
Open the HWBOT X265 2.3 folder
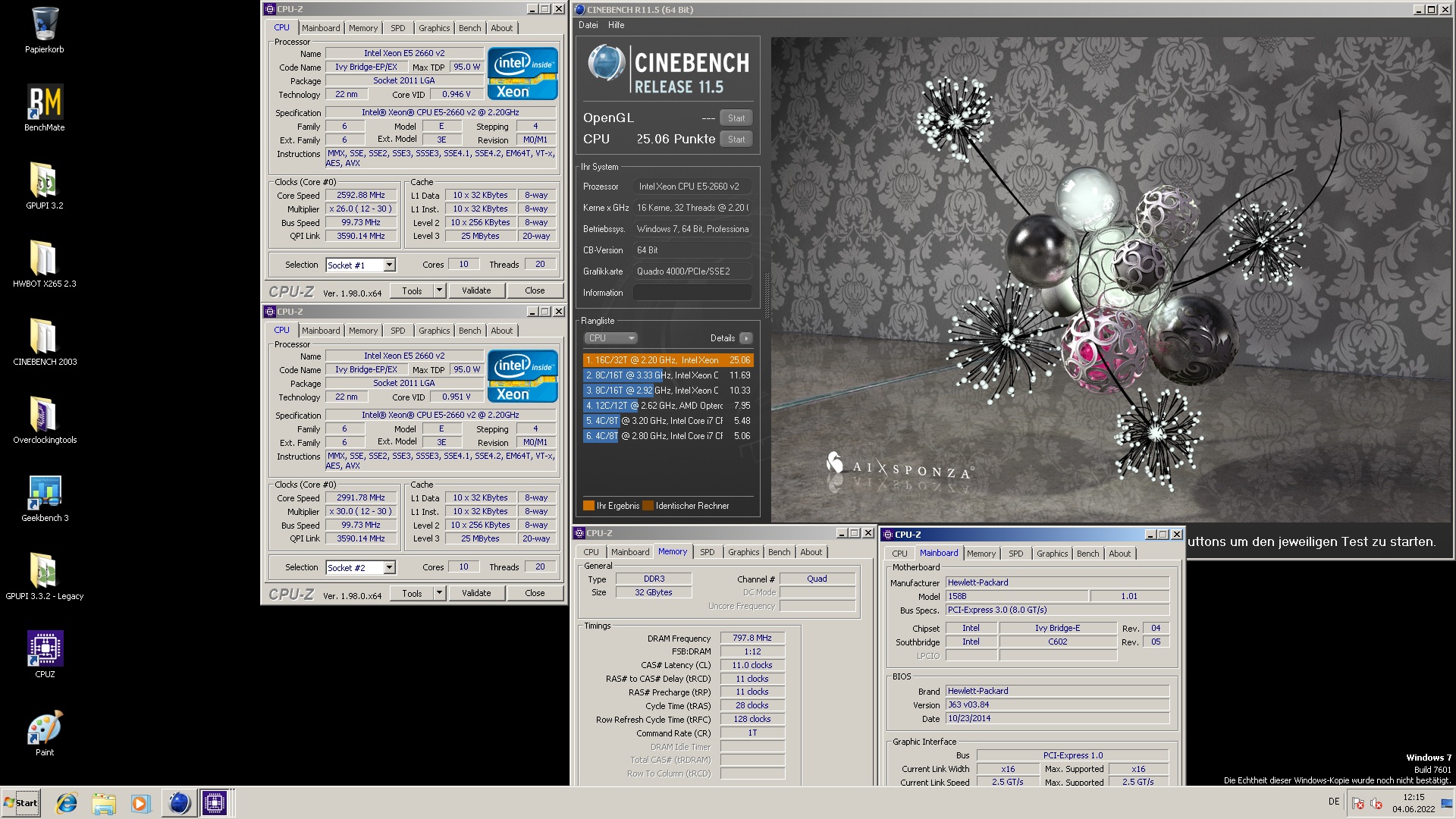pyautogui.click(x=45, y=264)
